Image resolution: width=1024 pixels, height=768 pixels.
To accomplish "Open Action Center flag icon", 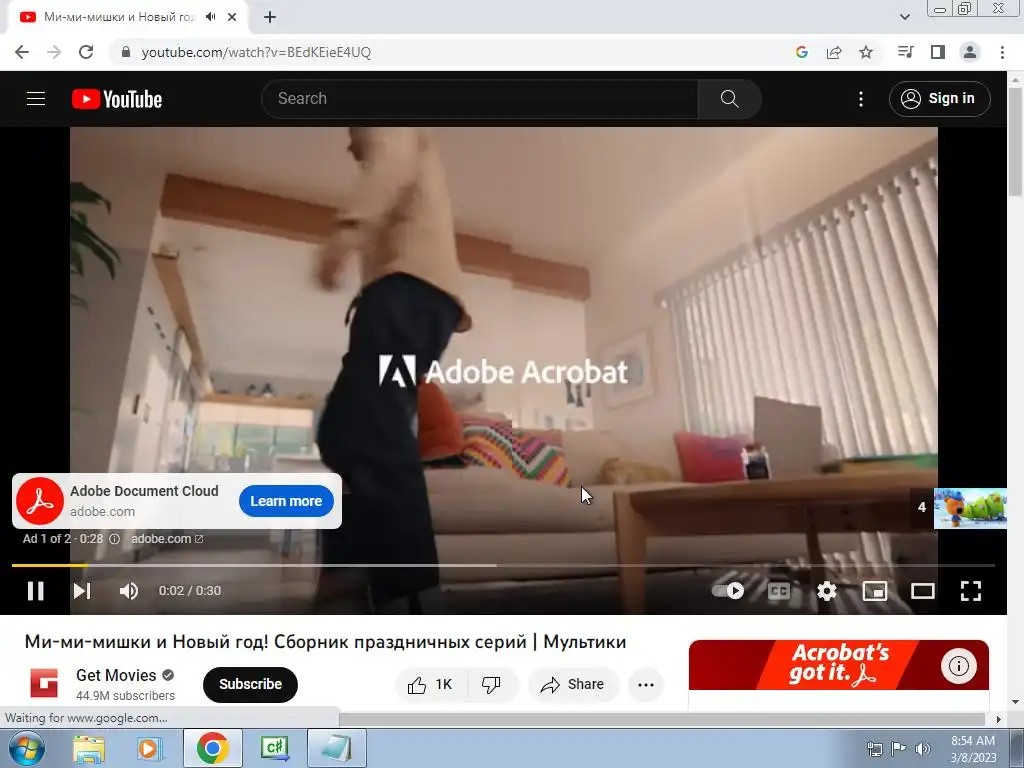I will tap(899, 749).
